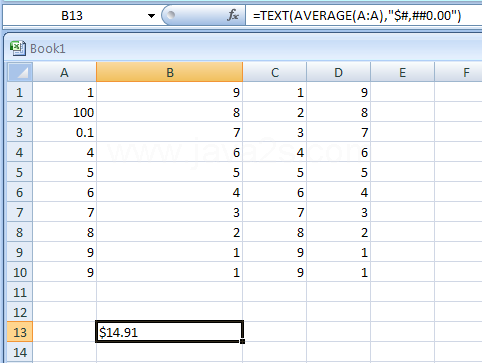Select column D header
This screenshot has width=482, height=363.
338,72
